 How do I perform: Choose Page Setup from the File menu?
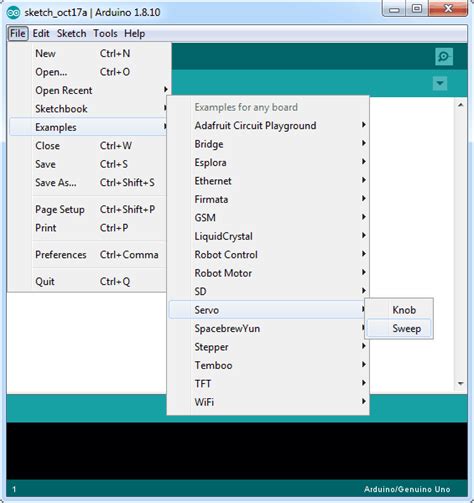88,209
